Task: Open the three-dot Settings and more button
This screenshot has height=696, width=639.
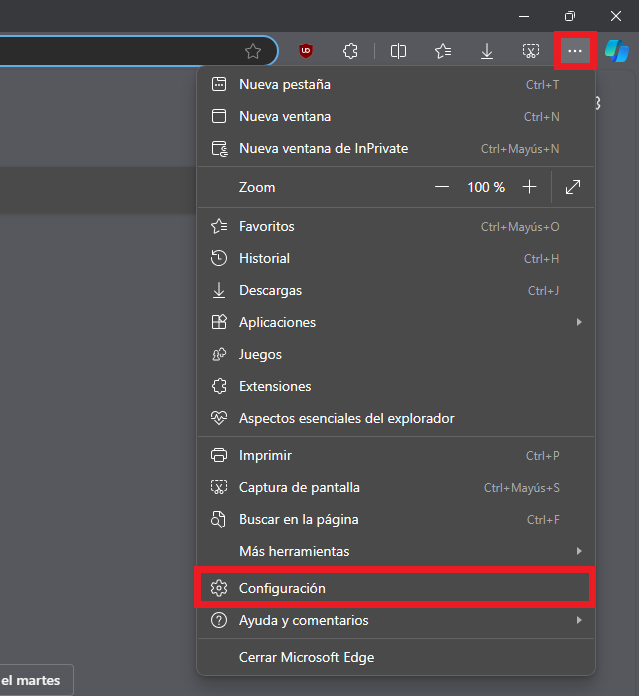Action: [575, 51]
